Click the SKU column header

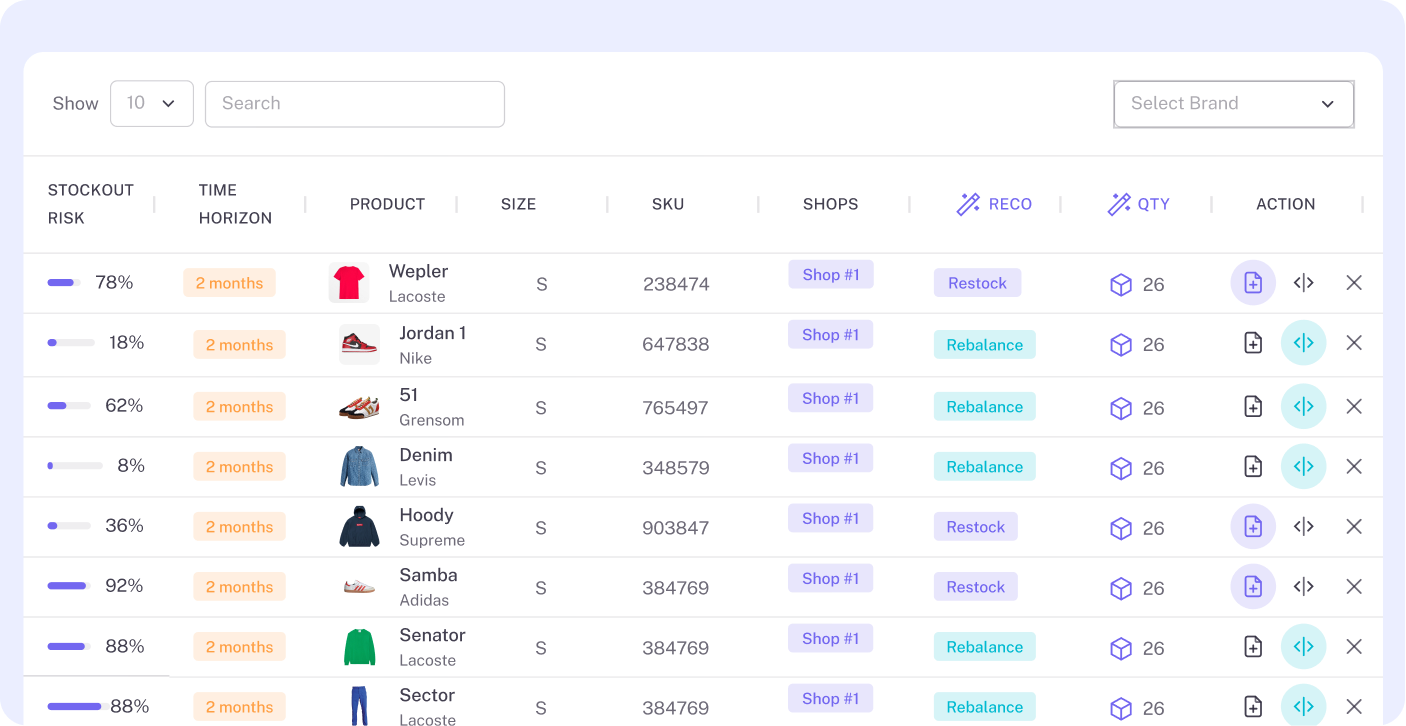(x=668, y=204)
